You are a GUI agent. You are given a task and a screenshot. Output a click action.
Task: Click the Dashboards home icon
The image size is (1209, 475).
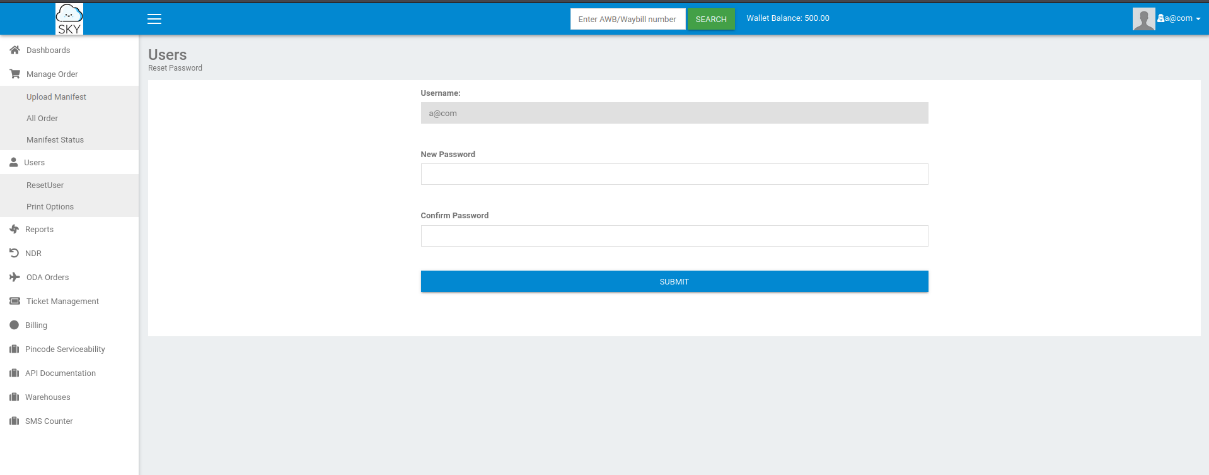coord(14,50)
